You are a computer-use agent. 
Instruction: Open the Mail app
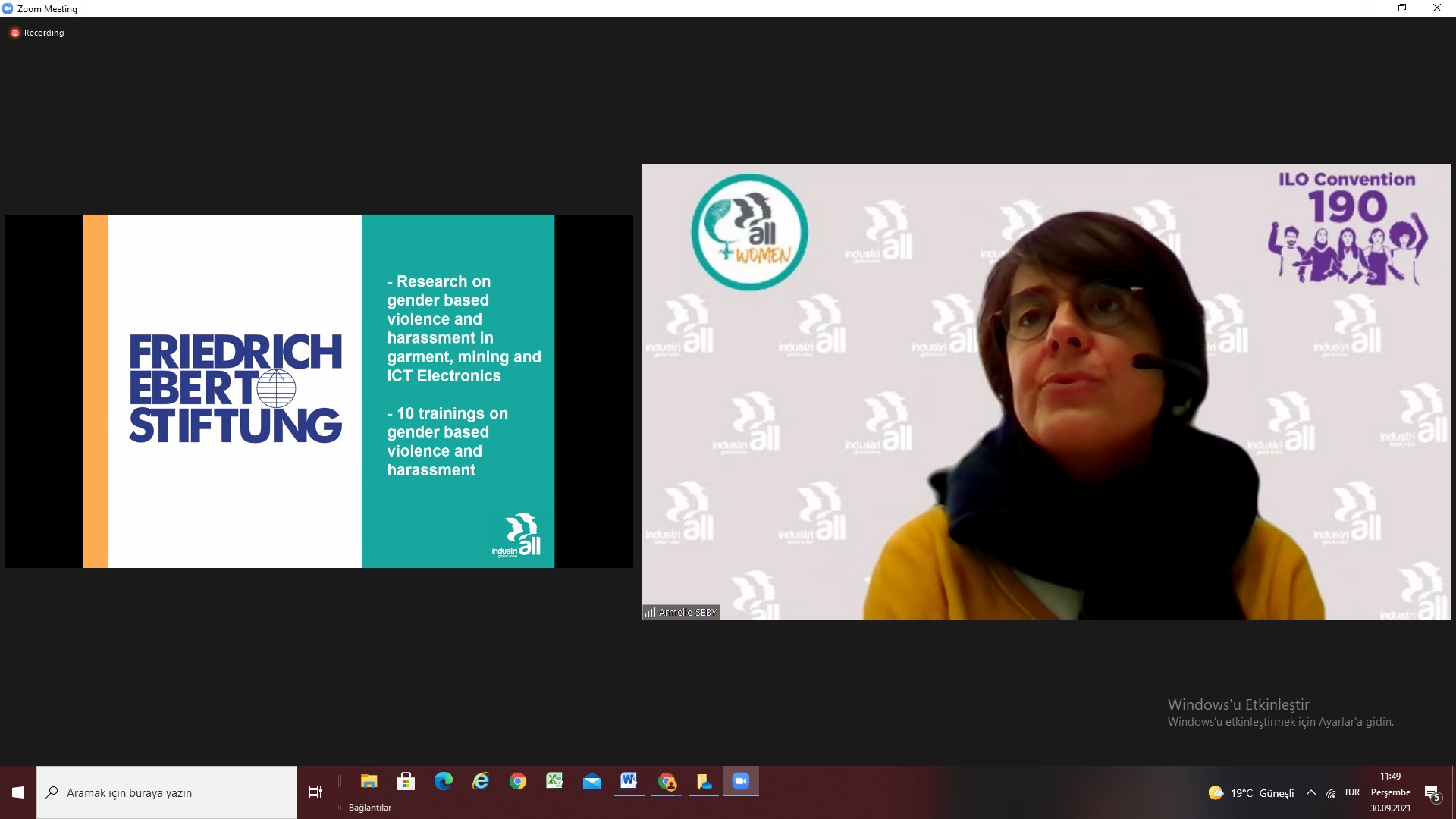[x=592, y=782]
